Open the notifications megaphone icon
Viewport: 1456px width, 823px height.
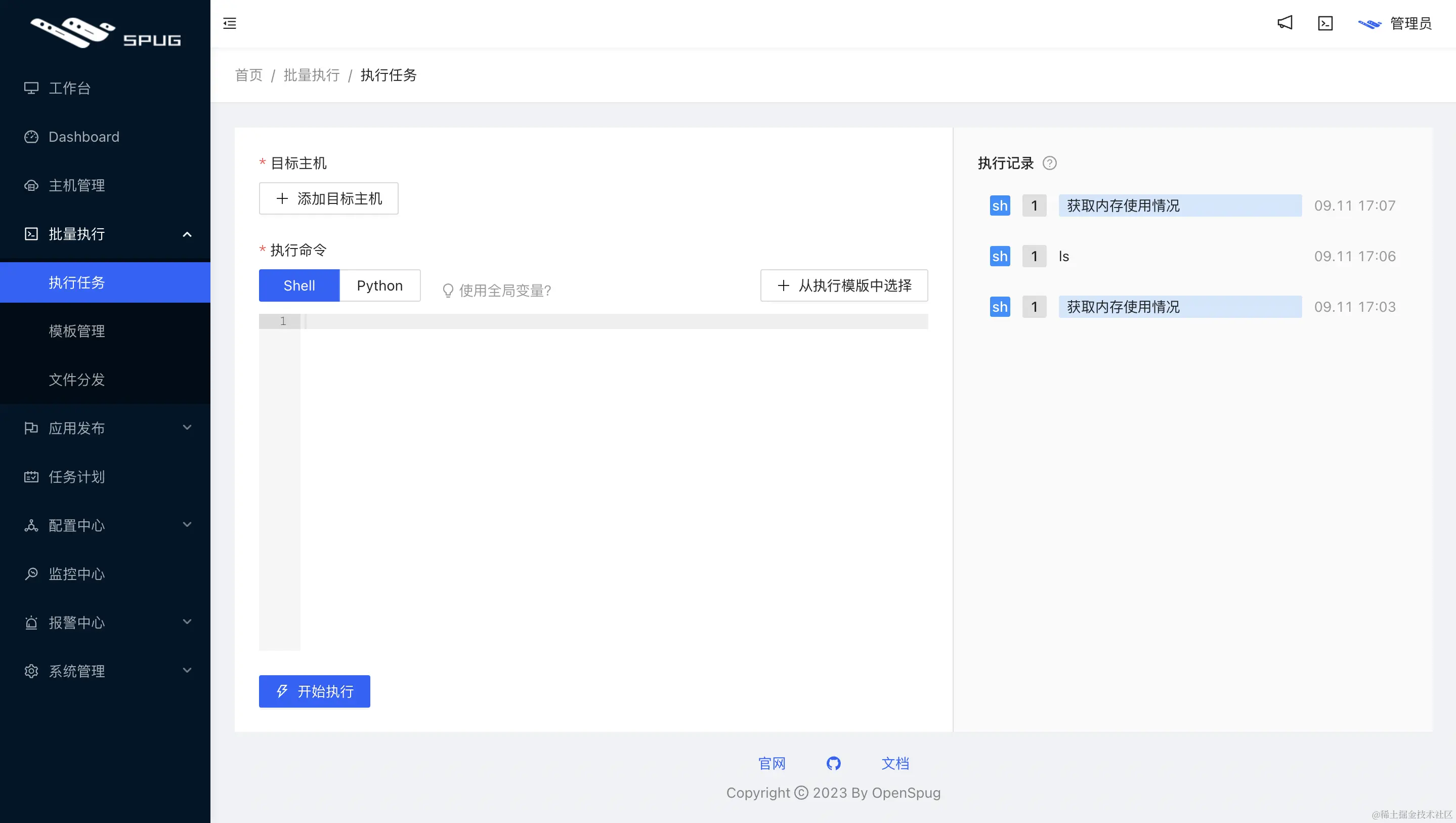(x=1284, y=23)
